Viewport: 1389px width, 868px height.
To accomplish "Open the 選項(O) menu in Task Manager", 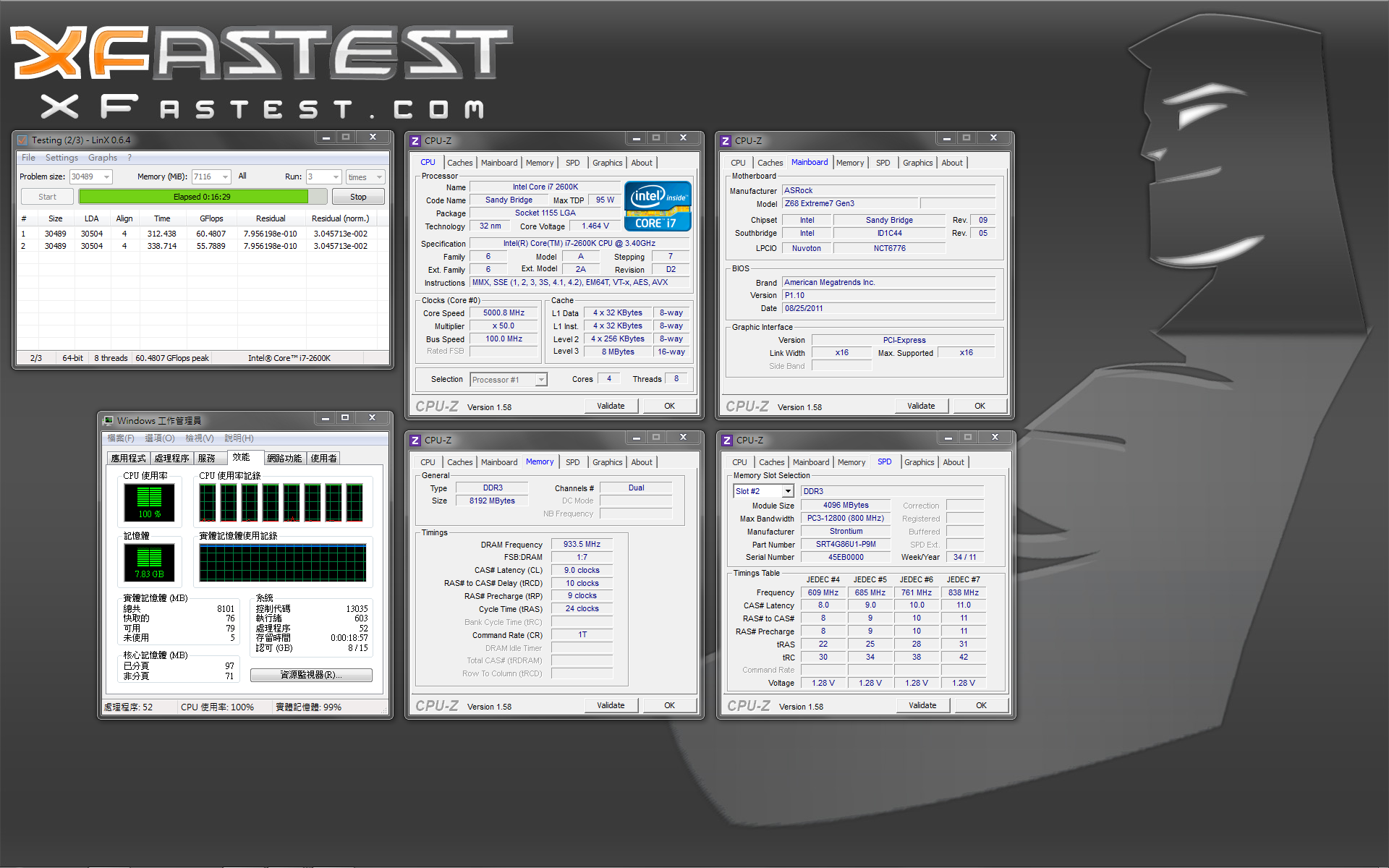I will [x=160, y=438].
